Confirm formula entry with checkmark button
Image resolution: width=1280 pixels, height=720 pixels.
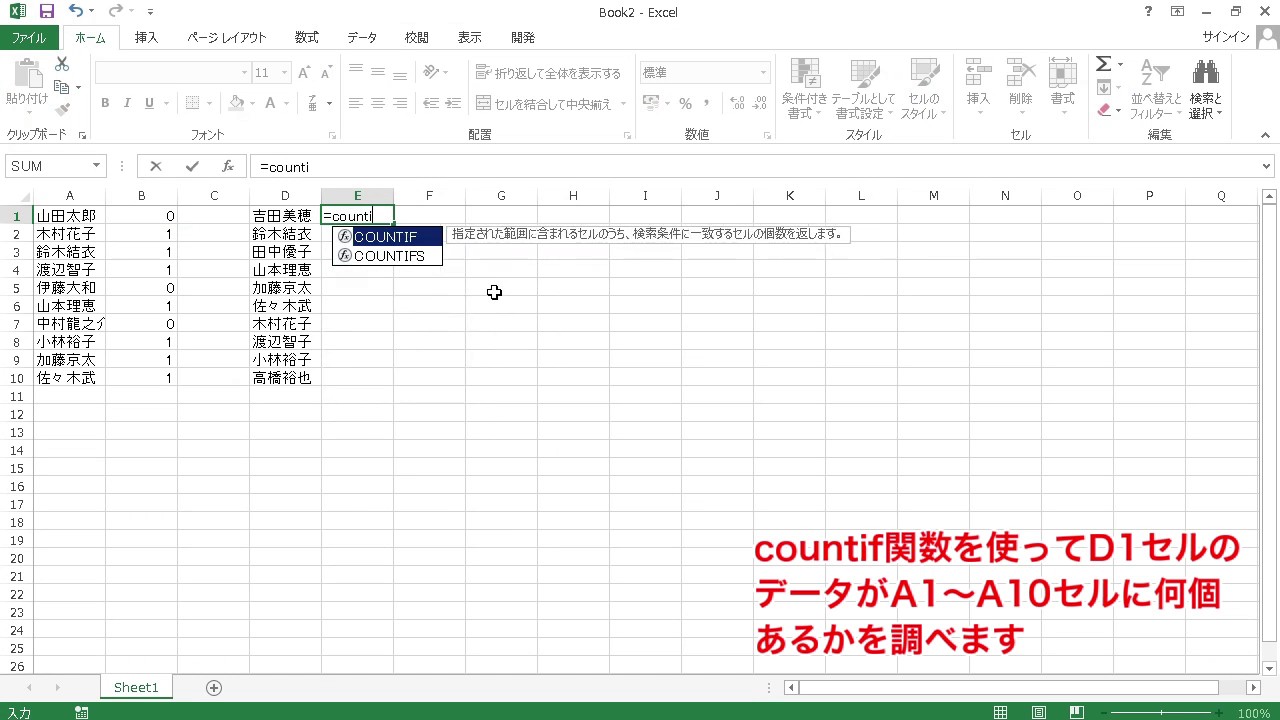pos(192,166)
